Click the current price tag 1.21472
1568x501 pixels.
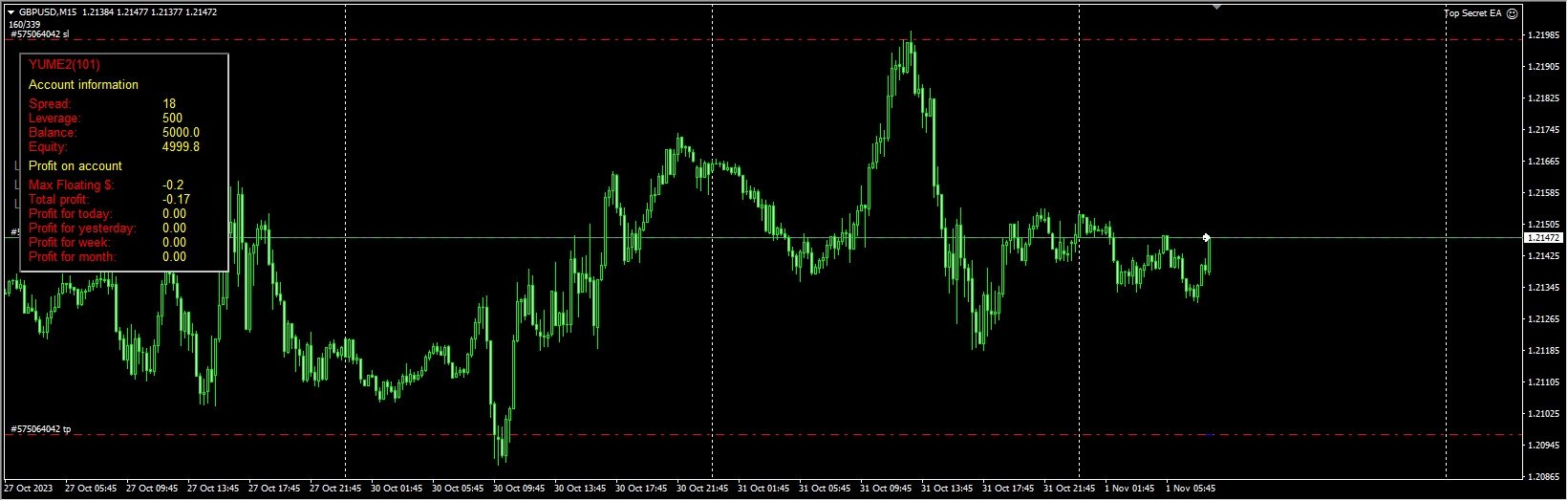click(1543, 237)
